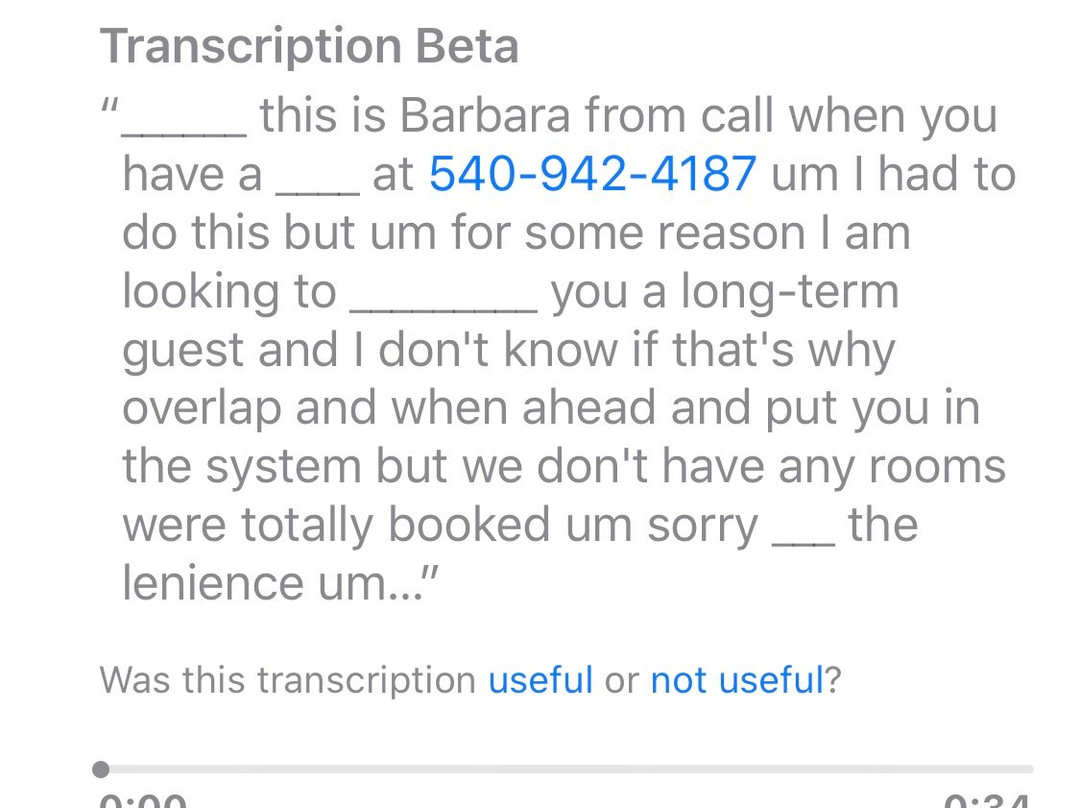Mark the transcription as useful

pos(540,680)
